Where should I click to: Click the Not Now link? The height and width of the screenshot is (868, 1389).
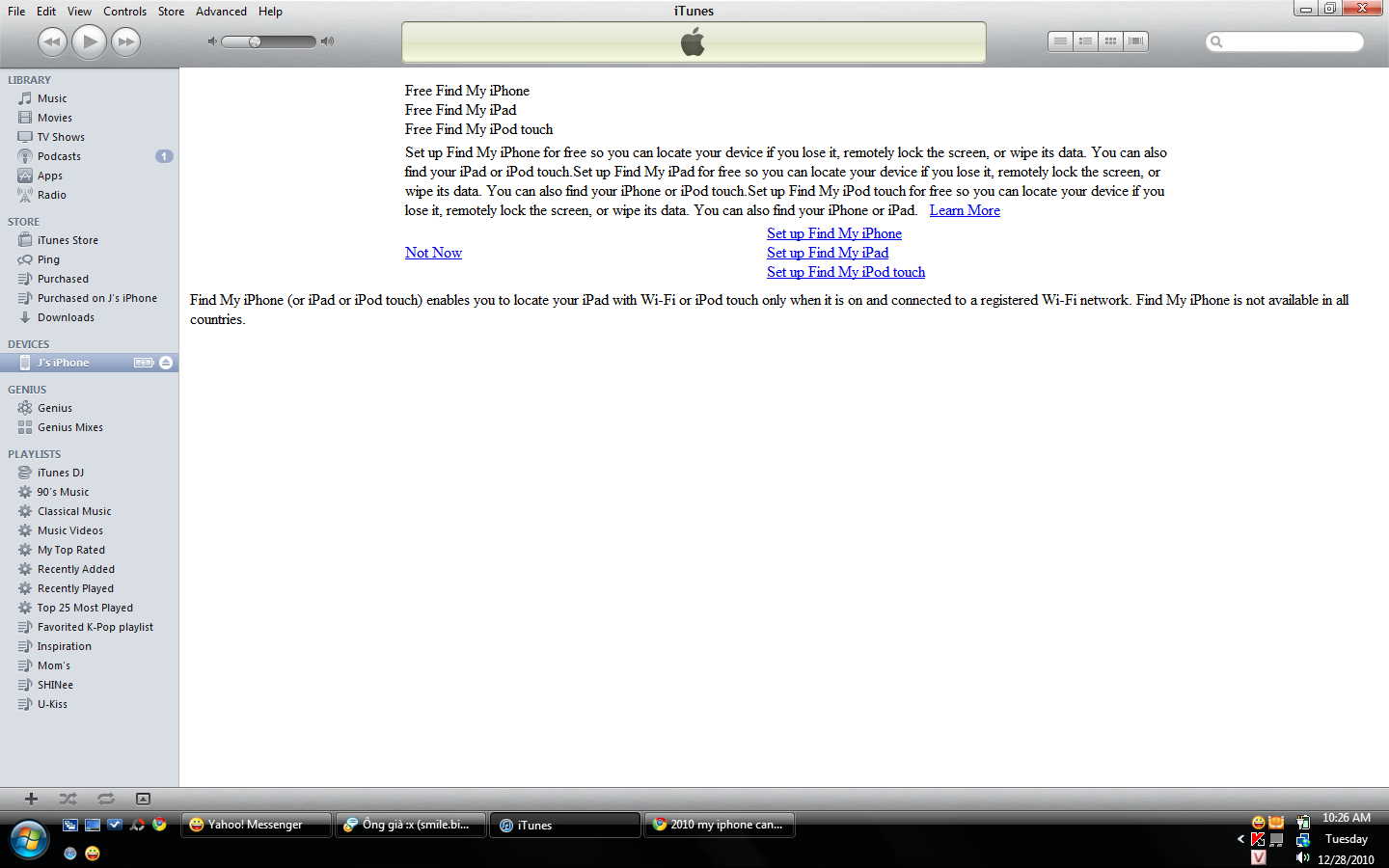tap(433, 253)
